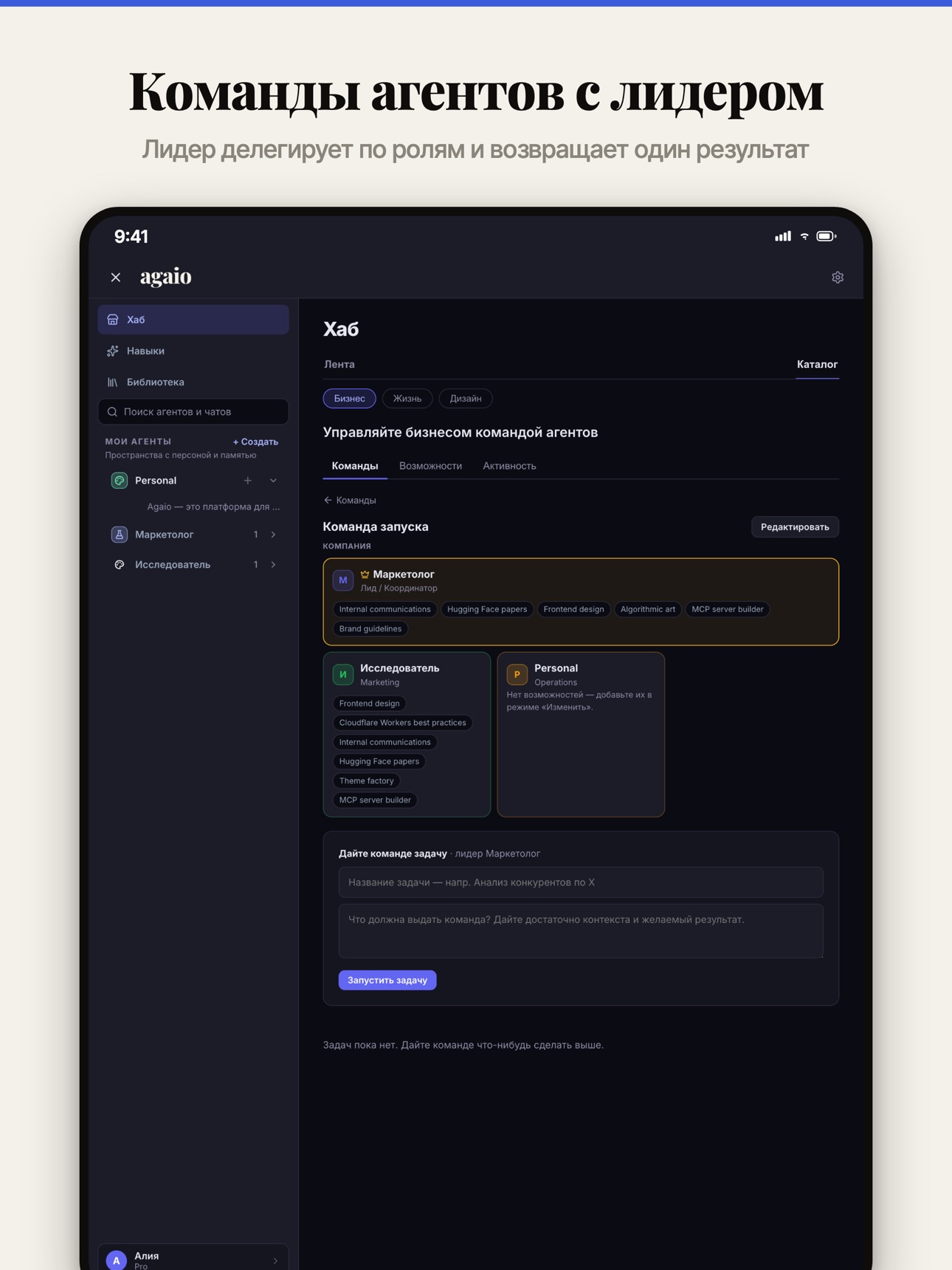Viewport: 952px width, 1270px height.
Task: Open the Возможности tab
Action: tap(431, 466)
